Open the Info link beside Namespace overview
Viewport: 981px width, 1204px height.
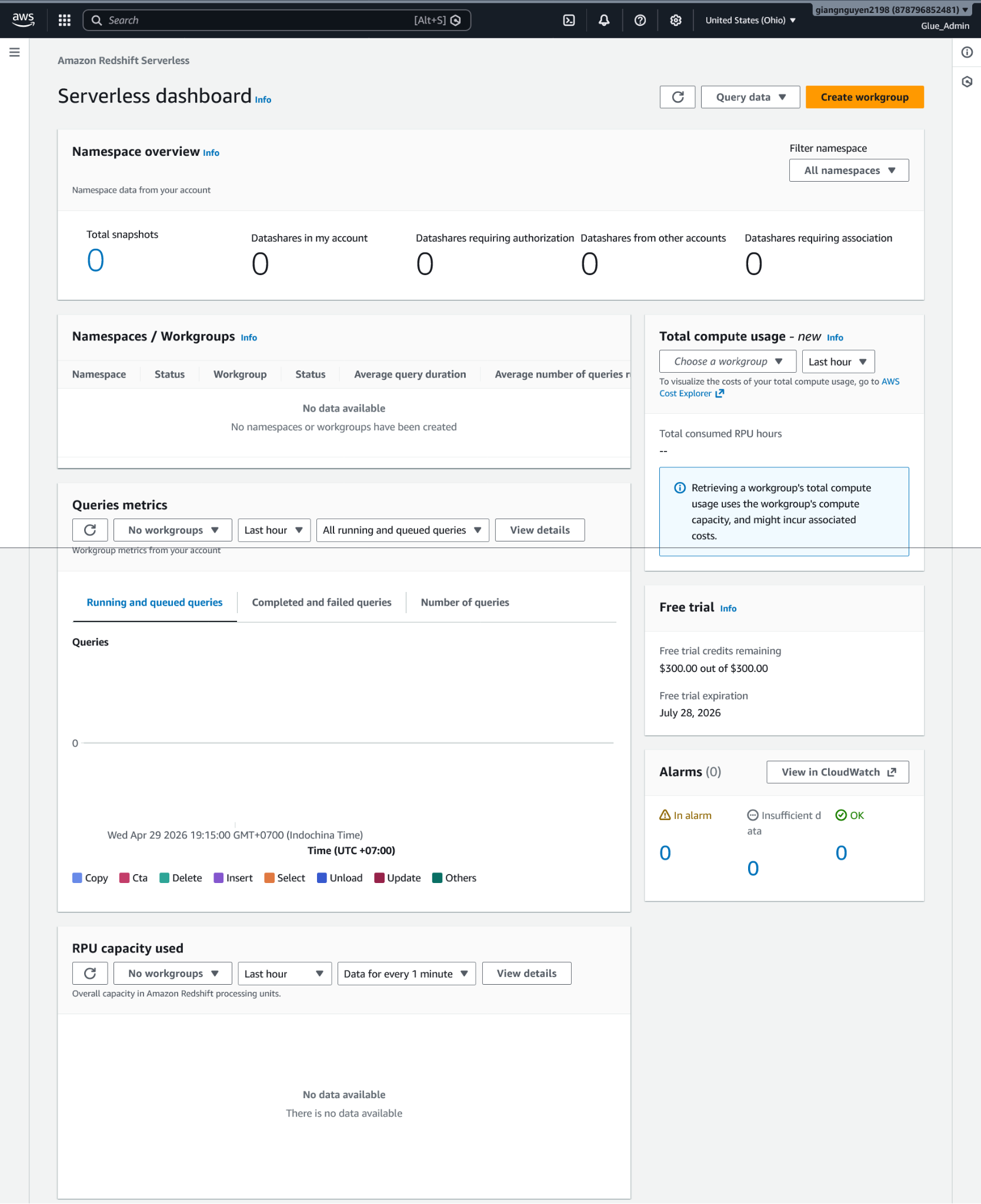211,153
